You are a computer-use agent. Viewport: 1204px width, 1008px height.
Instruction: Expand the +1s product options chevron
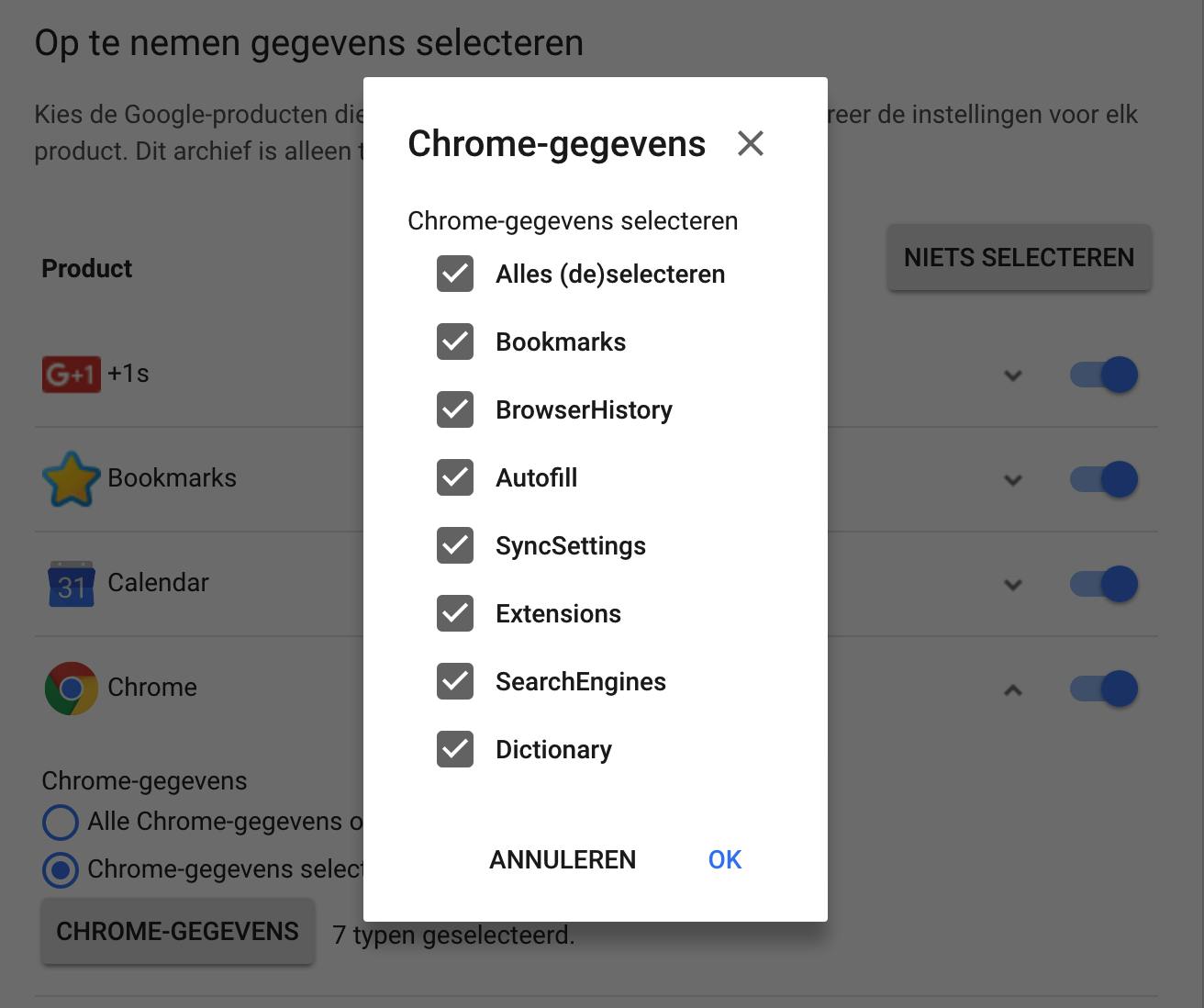1013,375
